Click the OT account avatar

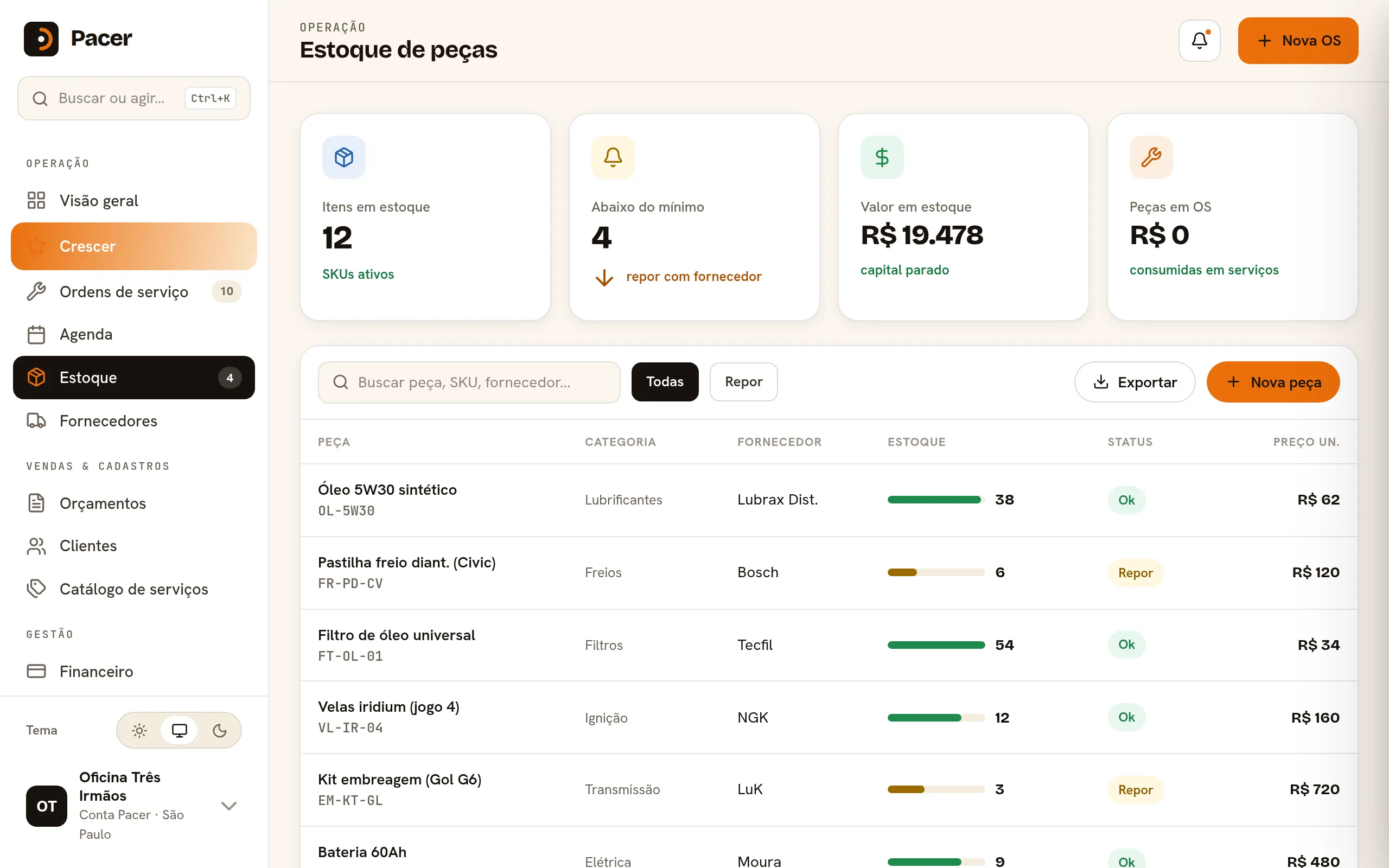(x=47, y=806)
